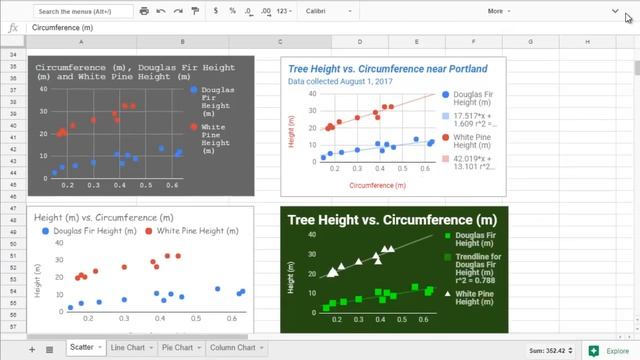Viewport: 640px width, 360px height.
Task: Open the Line Chart tab dropdown arrow
Action: tap(151, 348)
